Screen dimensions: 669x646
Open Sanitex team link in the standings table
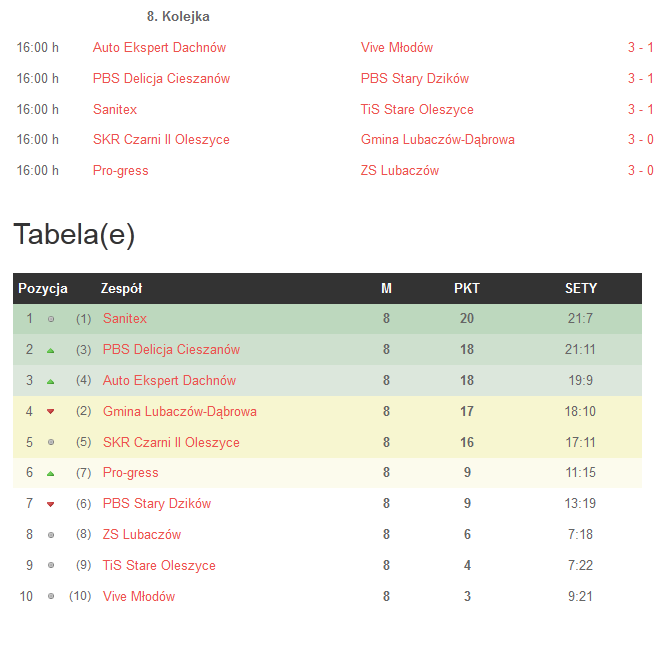pos(125,319)
